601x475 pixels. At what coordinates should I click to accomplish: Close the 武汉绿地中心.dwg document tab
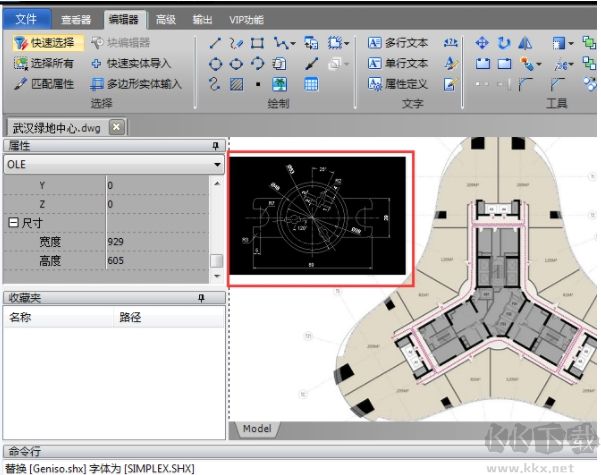(x=116, y=127)
